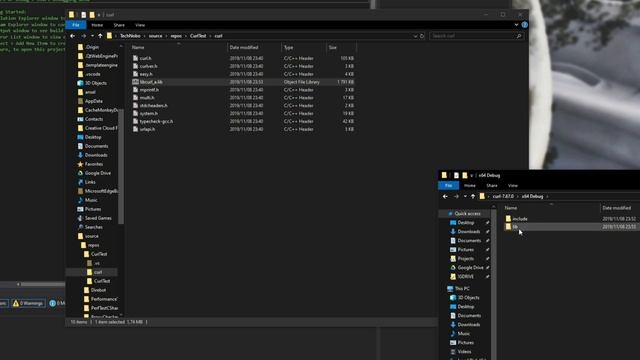Open 3D Objects under This PC
Screen dimensions: 640x360
coord(468,298)
